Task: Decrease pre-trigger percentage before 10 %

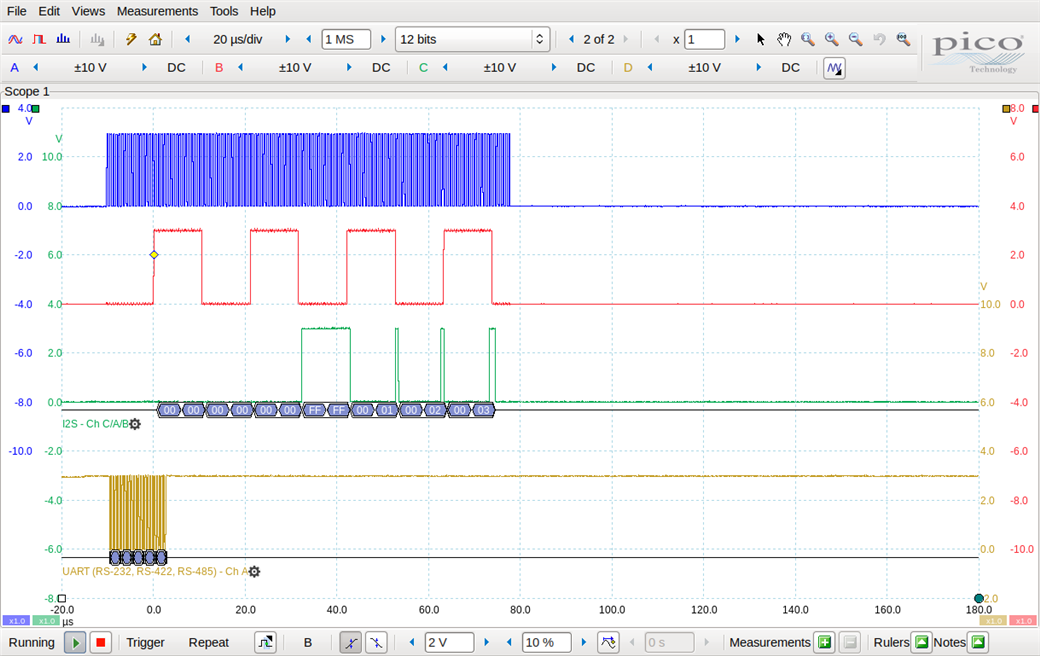Action: pyautogui.click(x=509, y=642)
